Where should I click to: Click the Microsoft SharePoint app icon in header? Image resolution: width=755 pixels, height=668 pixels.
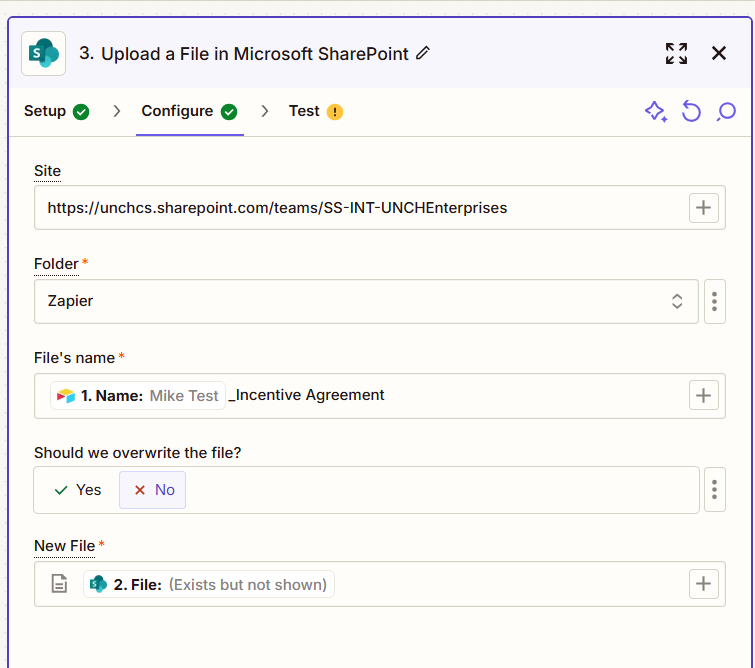click(x=43, y=53)
